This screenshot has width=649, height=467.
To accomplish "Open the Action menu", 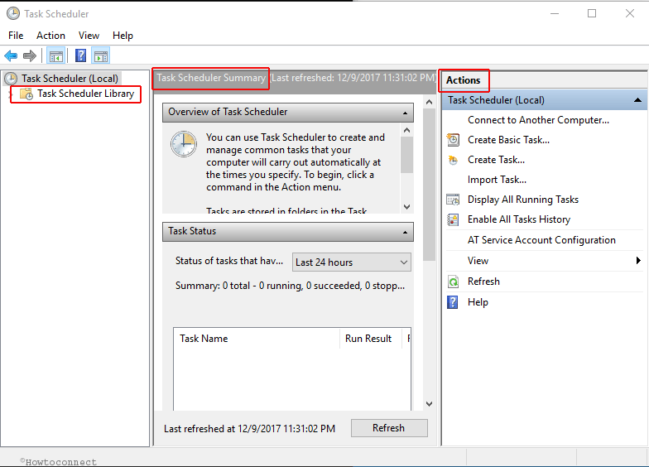I will 50,36.
